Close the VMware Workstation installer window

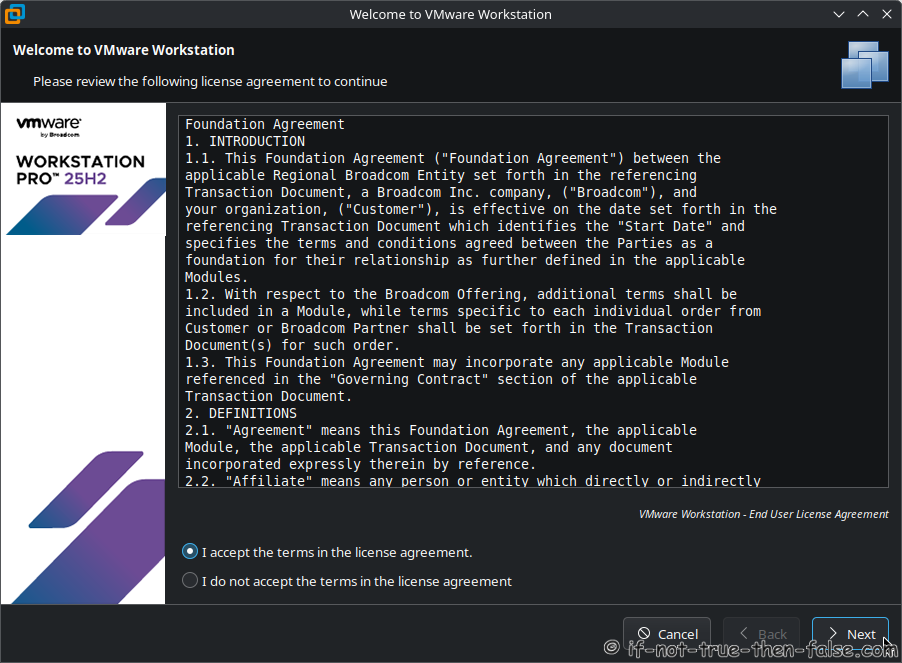(887, 14)
